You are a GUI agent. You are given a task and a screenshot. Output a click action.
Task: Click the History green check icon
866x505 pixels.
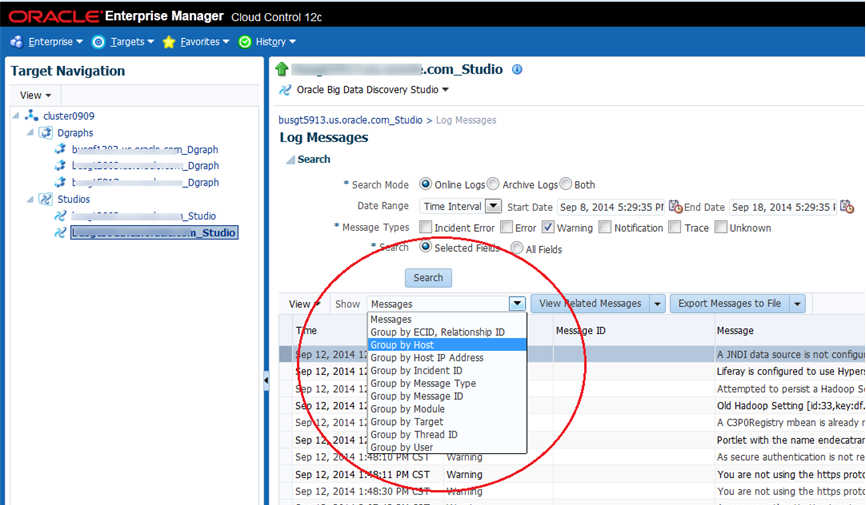pyautogui.click(x=245, y=42)
